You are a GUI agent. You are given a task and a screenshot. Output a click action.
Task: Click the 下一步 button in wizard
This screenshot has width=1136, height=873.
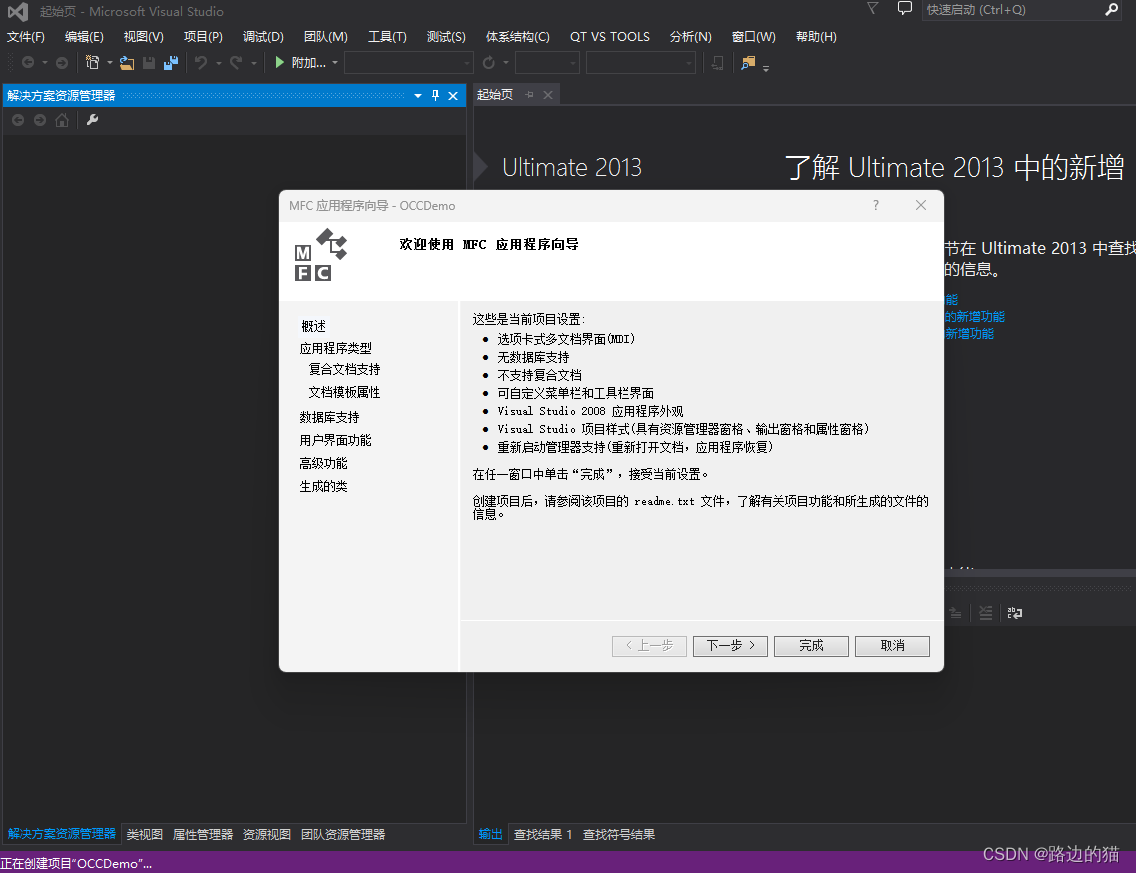point(730,646)
